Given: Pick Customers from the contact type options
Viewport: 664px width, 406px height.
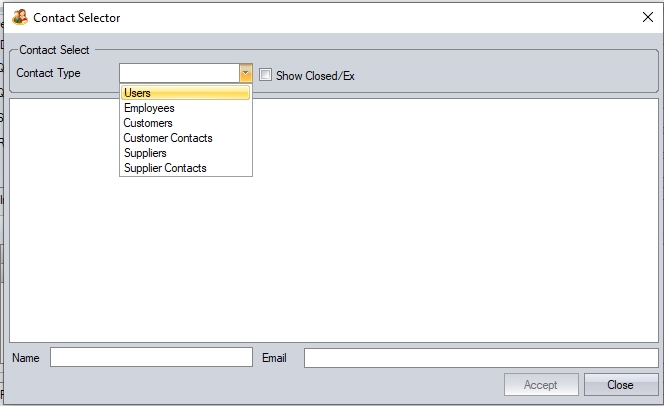Looking at the screenshot, I should pyautogui.click(x=185, y=123).
